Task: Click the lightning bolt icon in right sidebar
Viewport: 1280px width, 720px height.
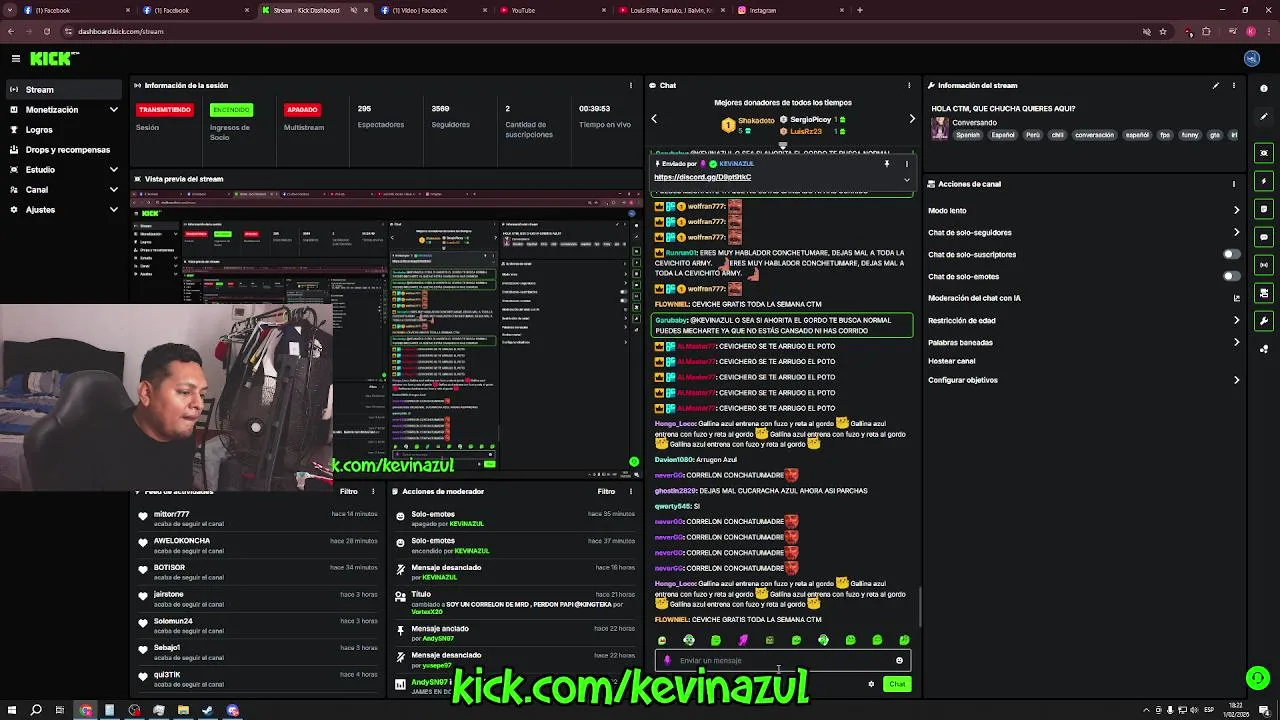Action: coord(1265,181)
